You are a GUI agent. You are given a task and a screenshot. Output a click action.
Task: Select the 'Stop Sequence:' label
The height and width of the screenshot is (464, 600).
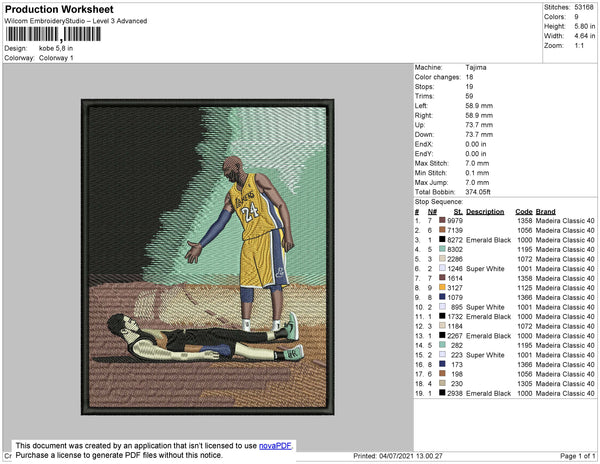(439, 202)
